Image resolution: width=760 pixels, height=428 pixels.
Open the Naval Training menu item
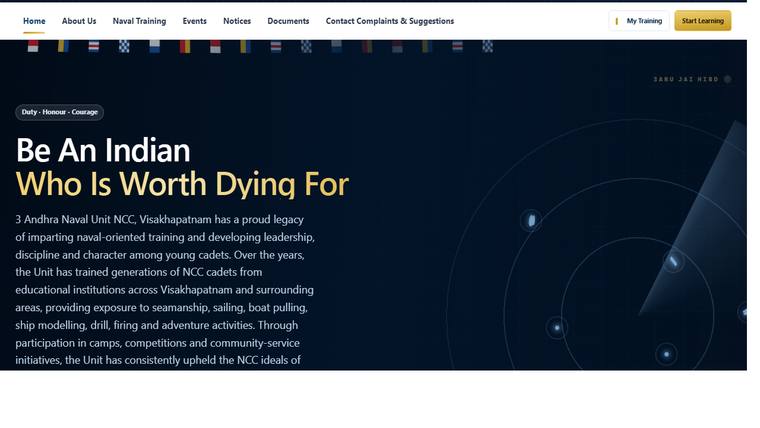pos(139,21)
